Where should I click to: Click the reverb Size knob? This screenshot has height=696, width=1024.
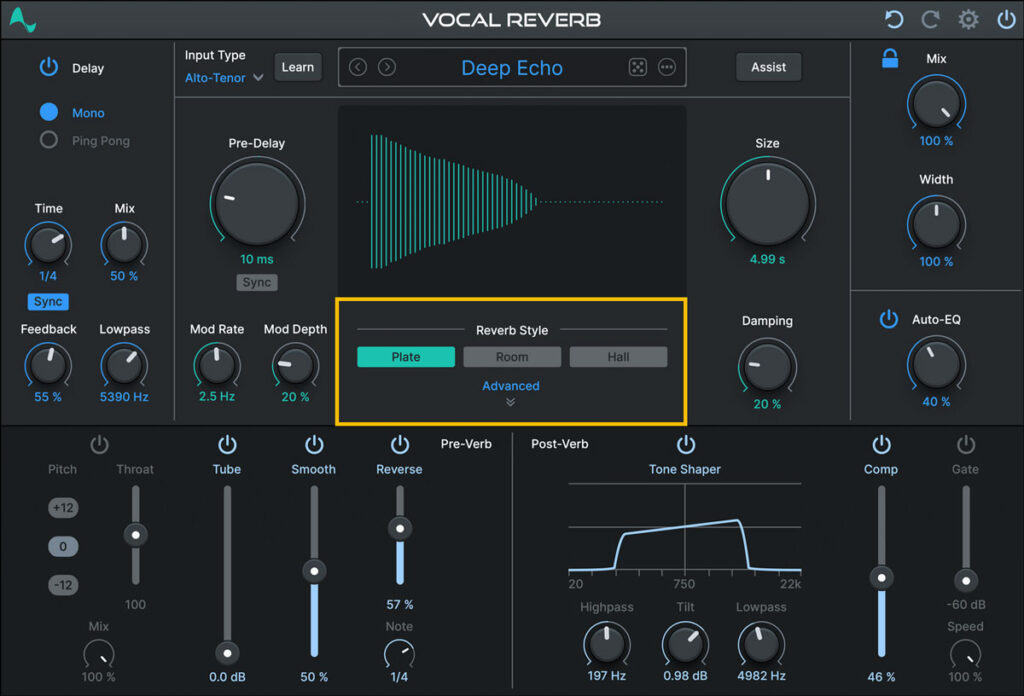pyautogui.click(x=768, y=203)
